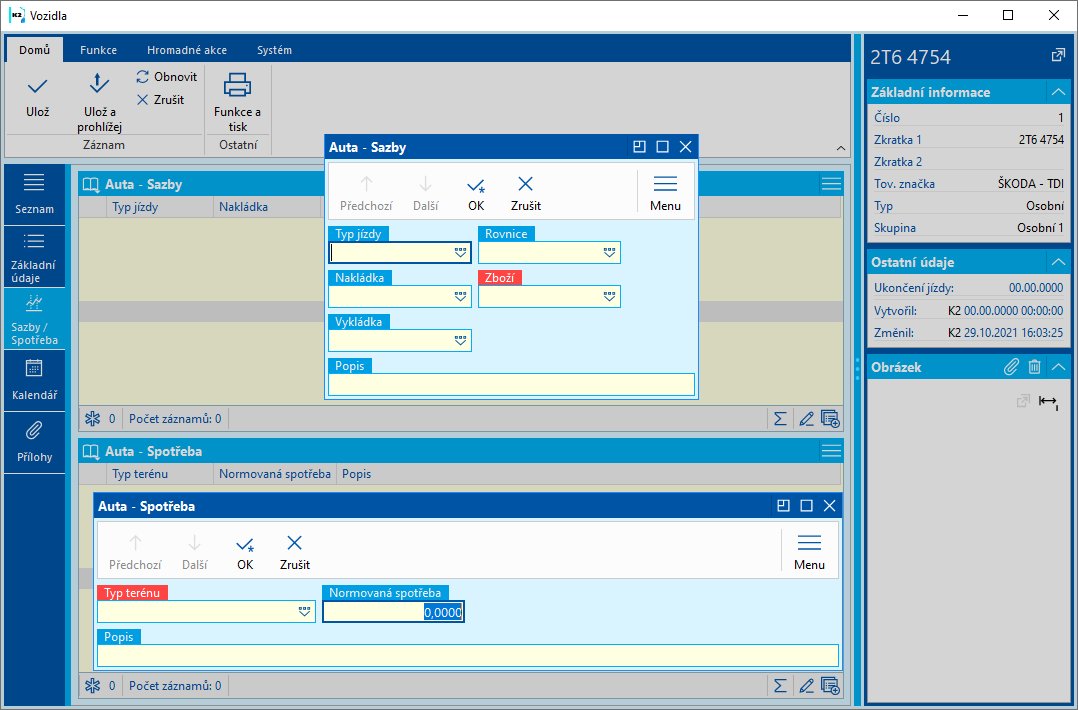Open the Seznam sidebar section
This screenshot has width=1078, height=710.
click(x=34, y=194)
